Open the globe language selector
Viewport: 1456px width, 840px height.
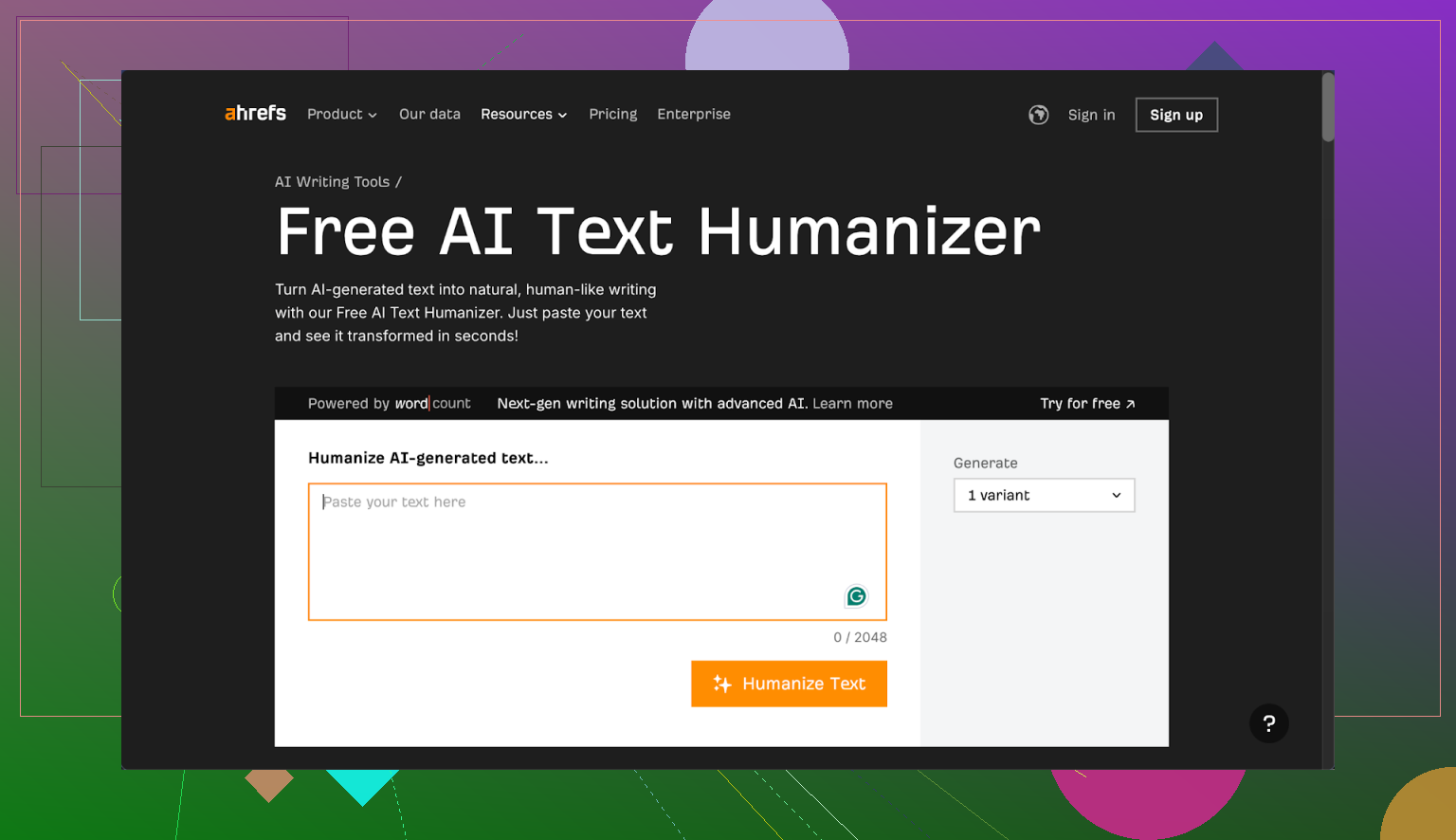[x=1038, y=115]
